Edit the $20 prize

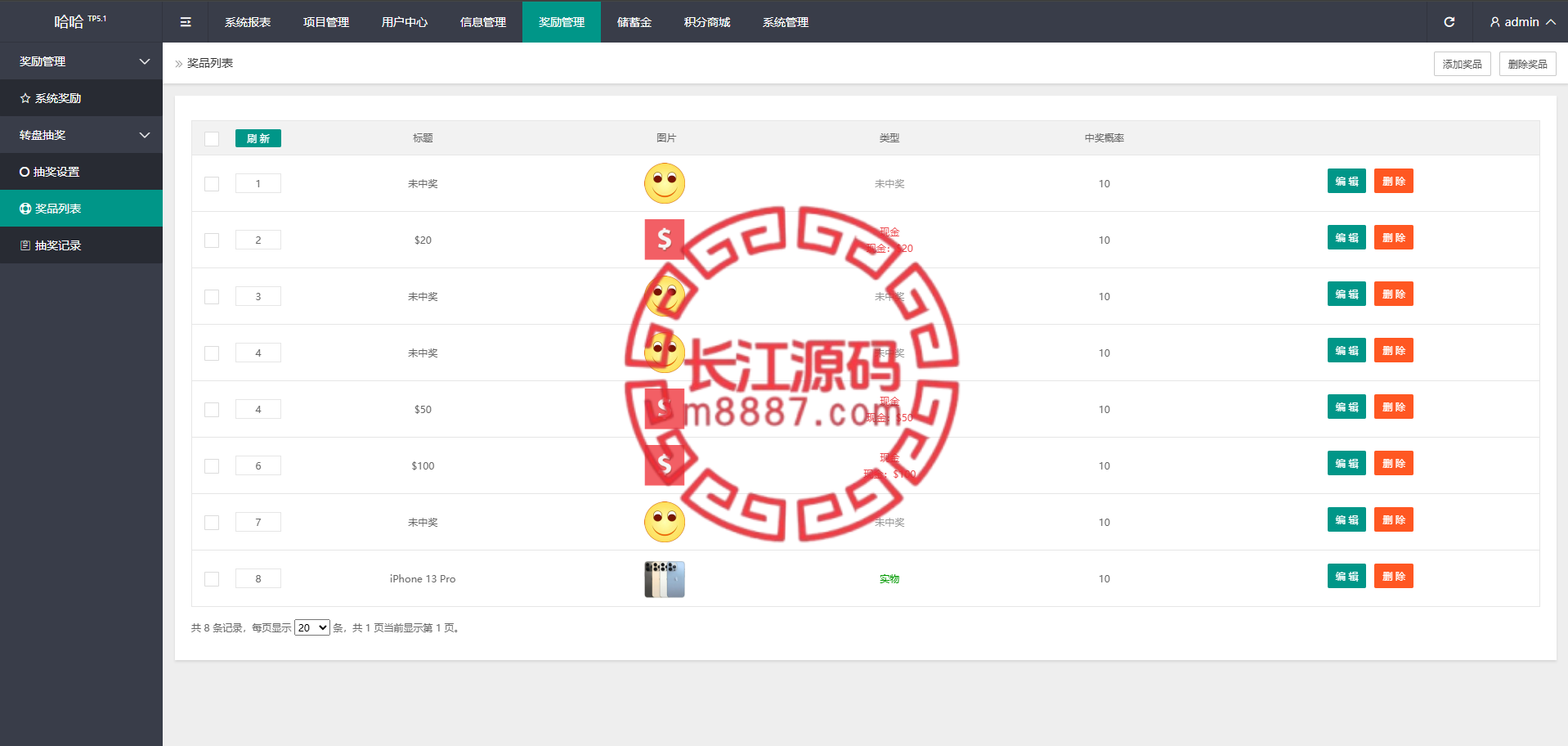click(1346, 237)
